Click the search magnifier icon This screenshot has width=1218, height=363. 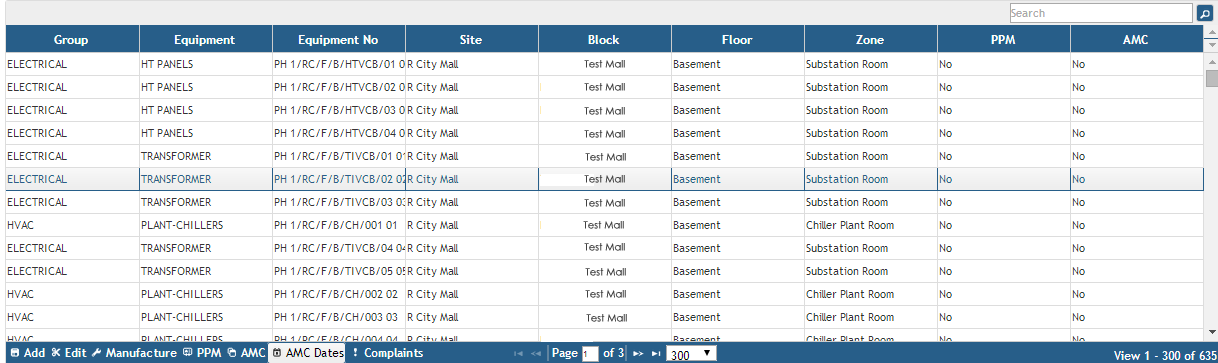[x=1205, y=13]
